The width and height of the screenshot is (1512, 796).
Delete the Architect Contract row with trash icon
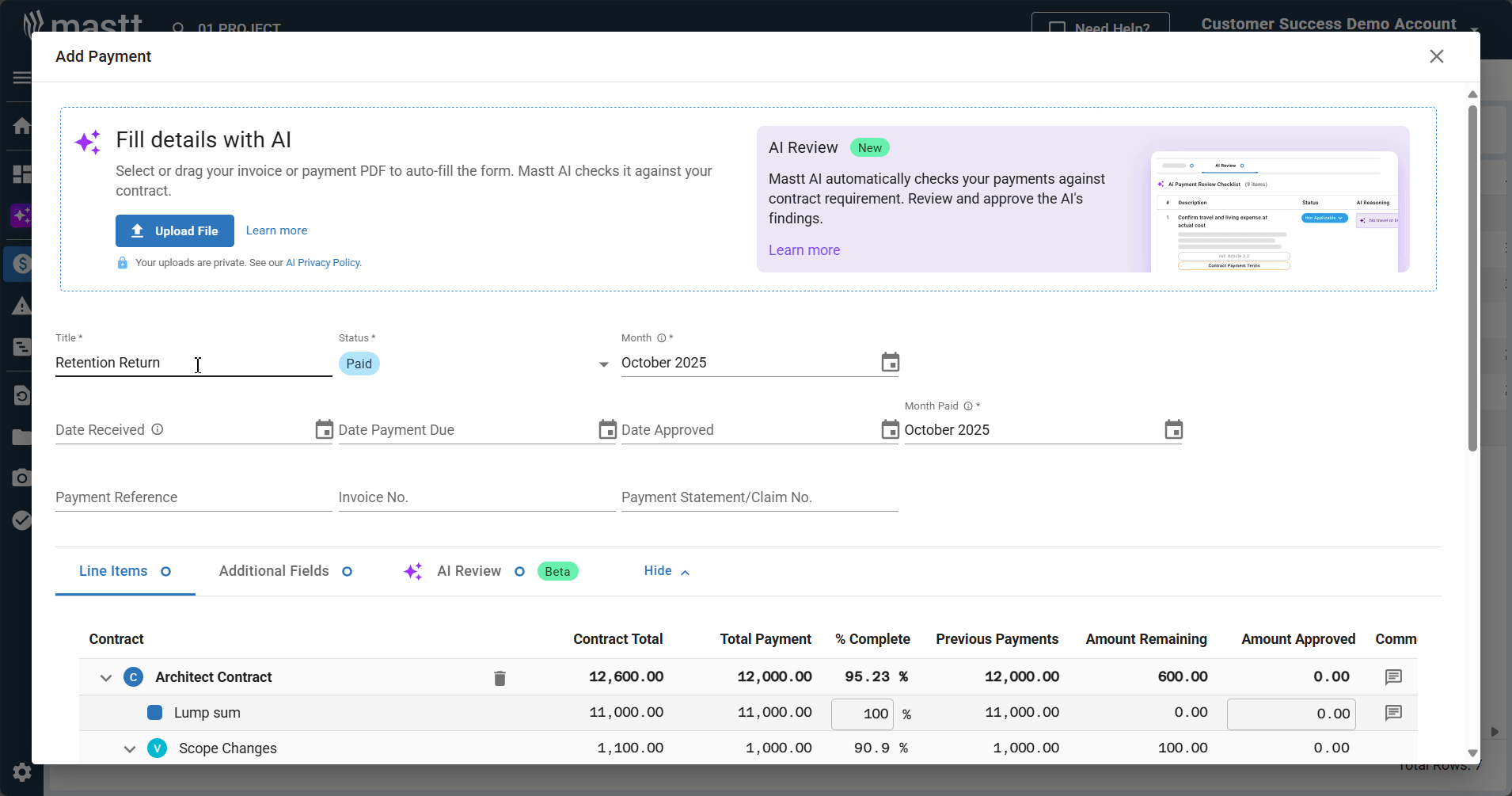500,678
